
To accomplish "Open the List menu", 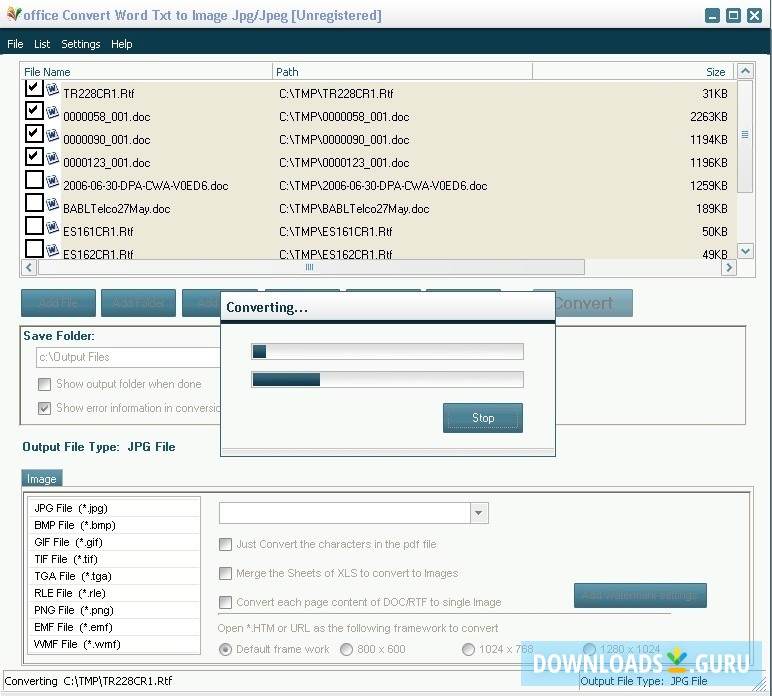I will 42,44.
